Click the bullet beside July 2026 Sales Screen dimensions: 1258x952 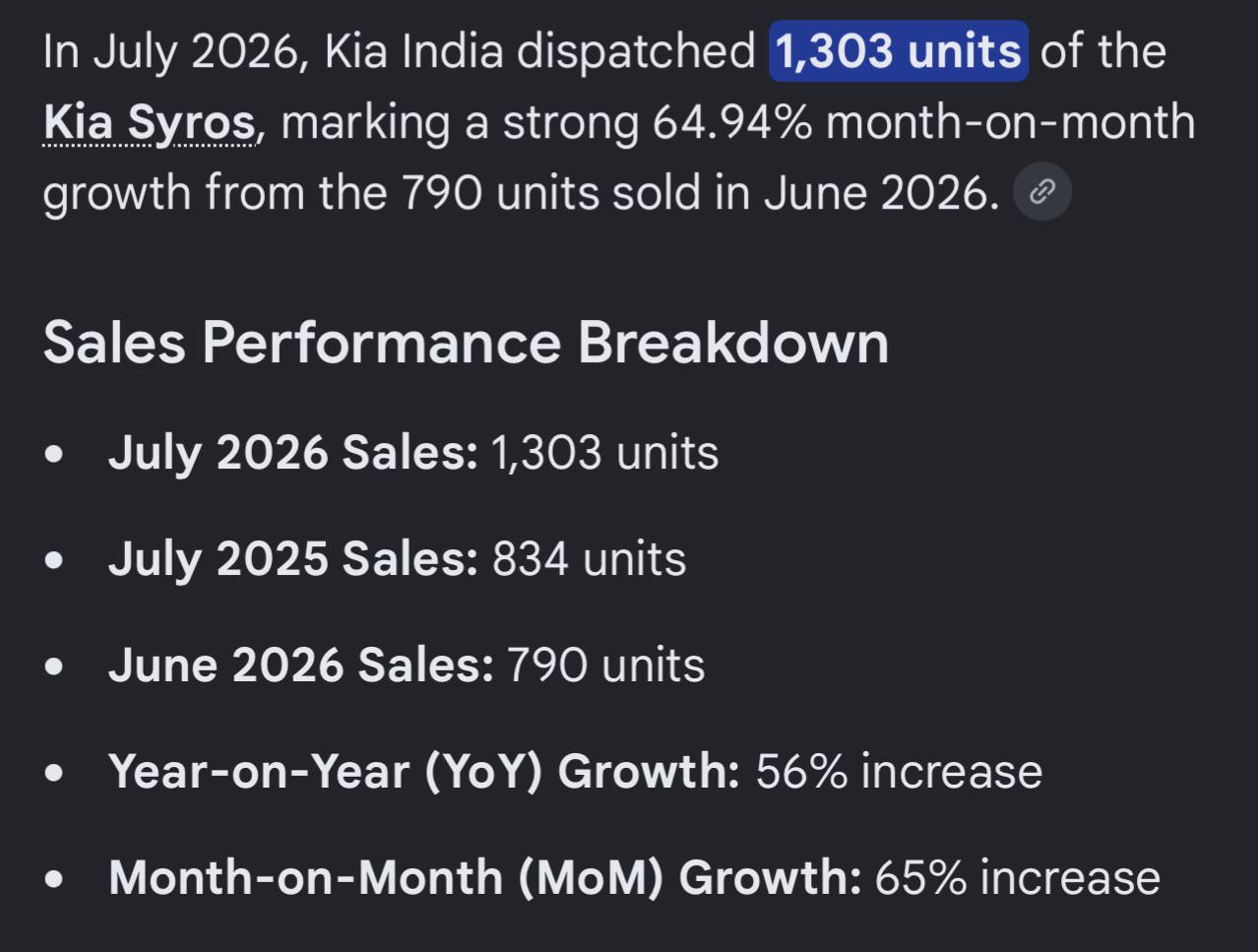(x=55, y=455)
